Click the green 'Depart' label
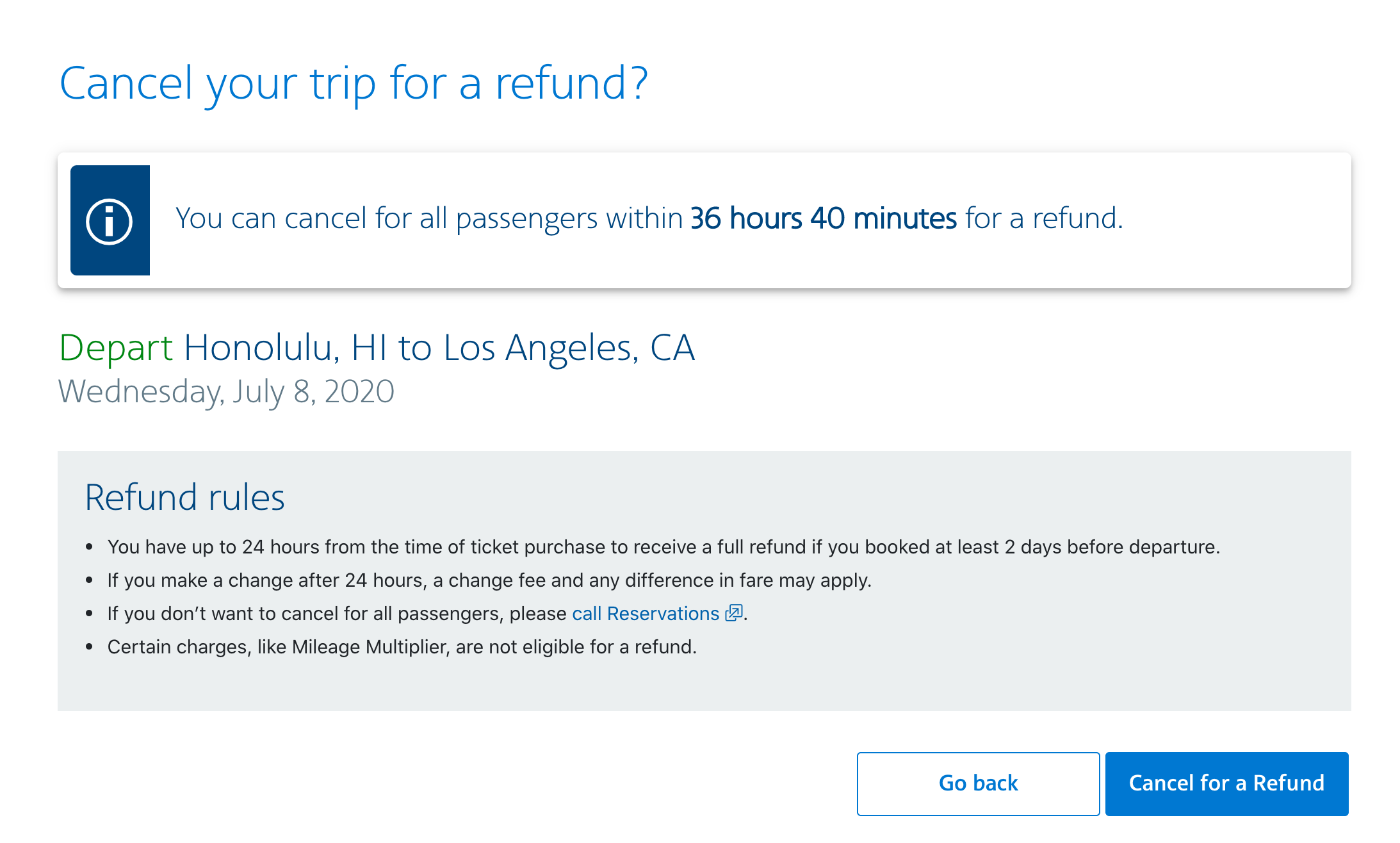This screenshot has width=1400, height=843. tap(116, 348)
